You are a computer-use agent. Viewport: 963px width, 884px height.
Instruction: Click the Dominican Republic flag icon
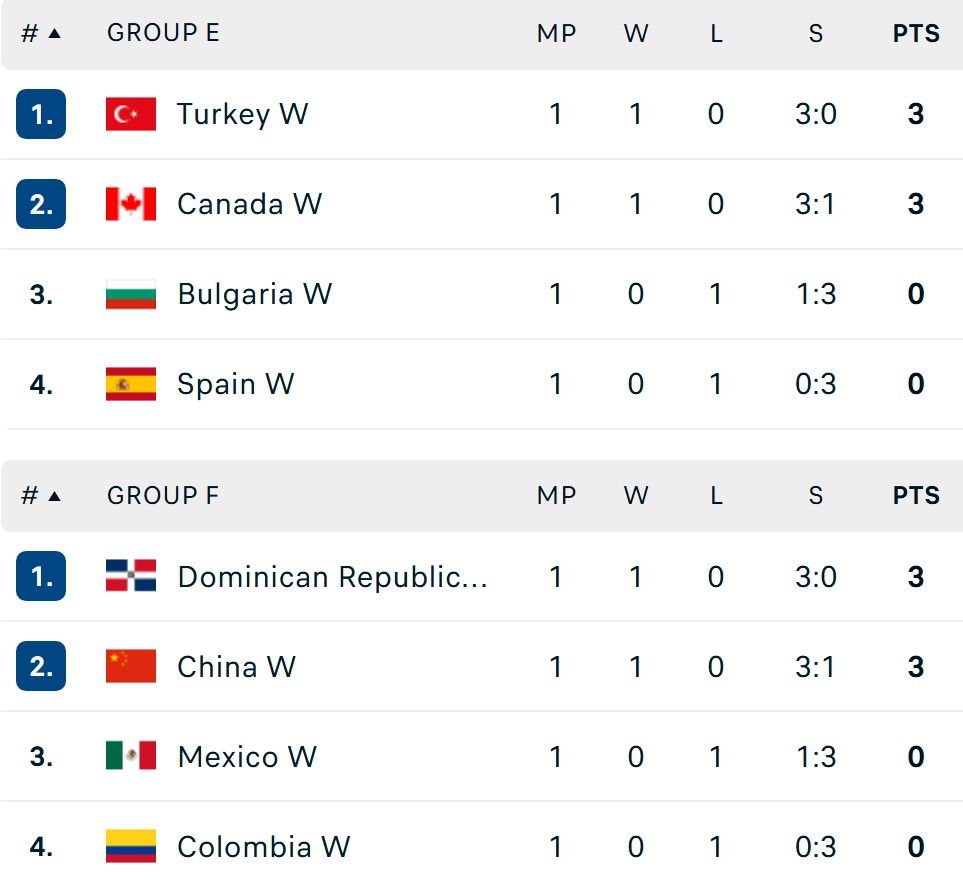pyautogui.click(x=131, y=576)
